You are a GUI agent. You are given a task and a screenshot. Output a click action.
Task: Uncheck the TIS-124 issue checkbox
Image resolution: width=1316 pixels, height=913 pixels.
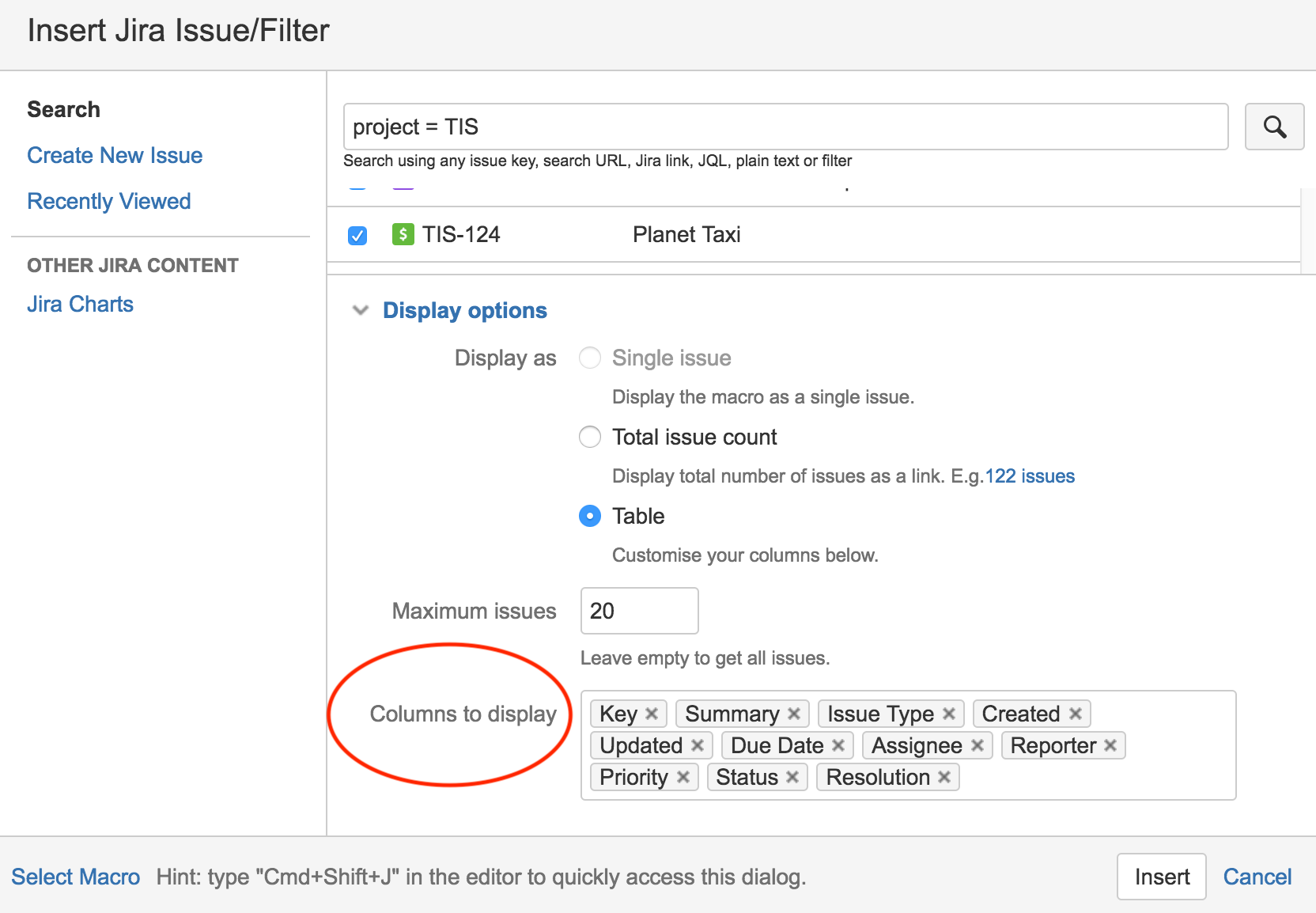pos(357,234)
